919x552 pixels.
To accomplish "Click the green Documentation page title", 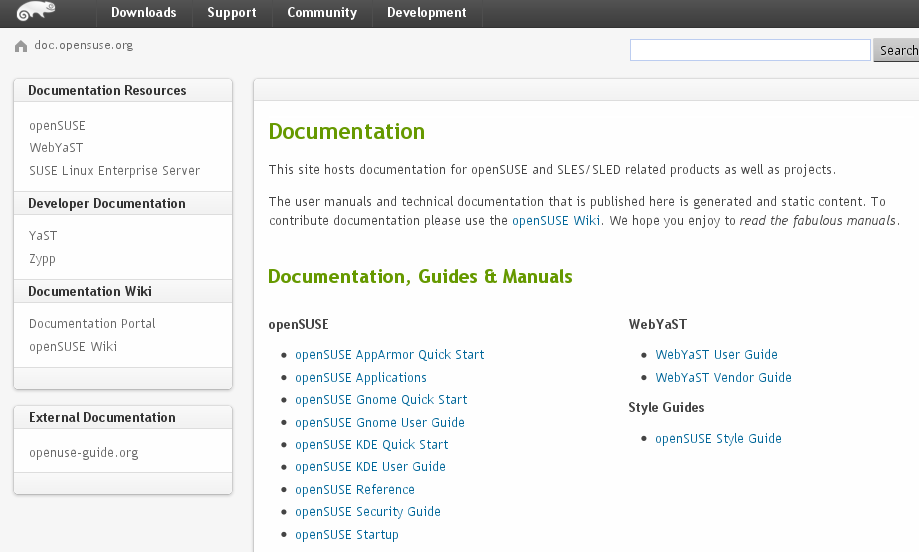I will (x=346, y=132).
